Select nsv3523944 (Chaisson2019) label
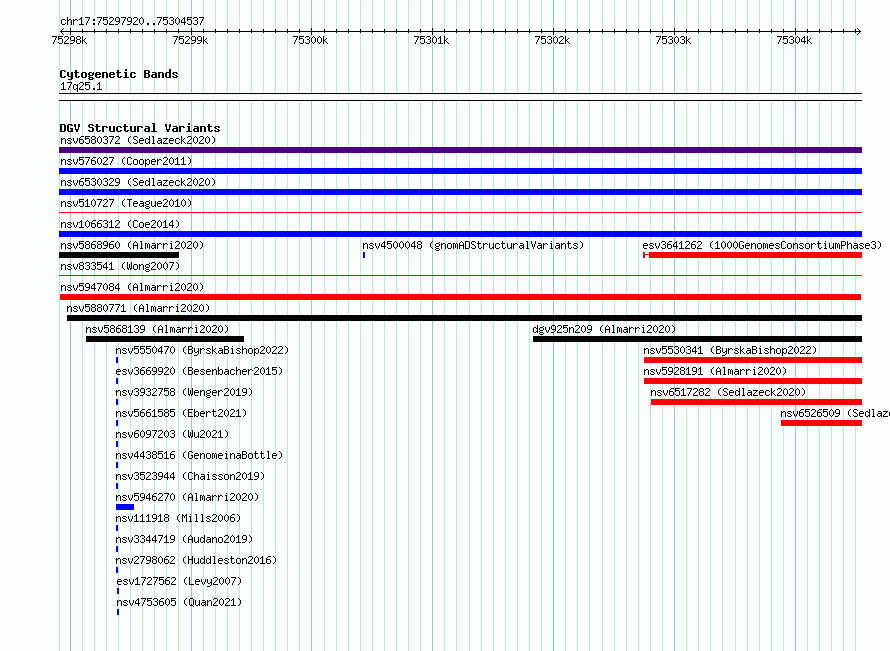The width and height of the screenshot is (890, 651). (190, 476)
